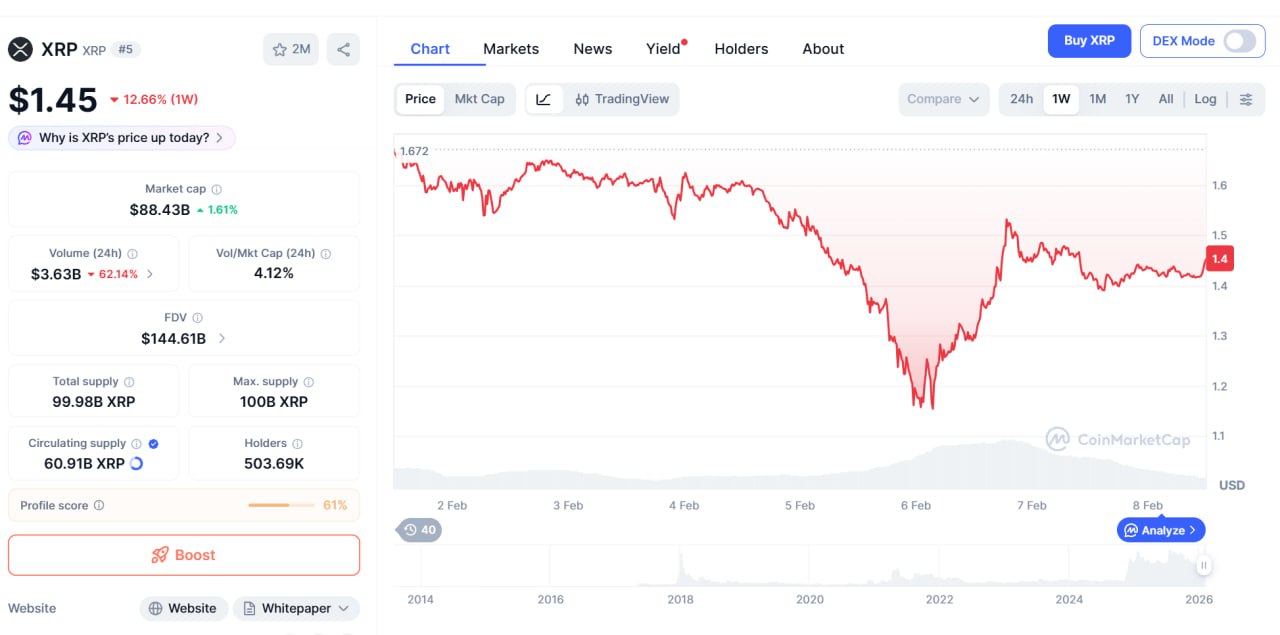This screenshot has width=1280, height=635.
Task: Switch chart to Mkt Cap view
Action: click(x=480, y=99)
